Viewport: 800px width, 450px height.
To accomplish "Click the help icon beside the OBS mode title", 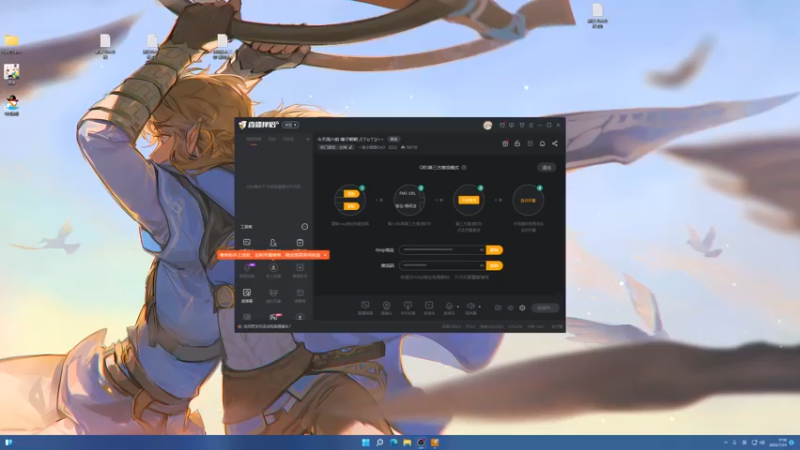I will coord(464,167).
